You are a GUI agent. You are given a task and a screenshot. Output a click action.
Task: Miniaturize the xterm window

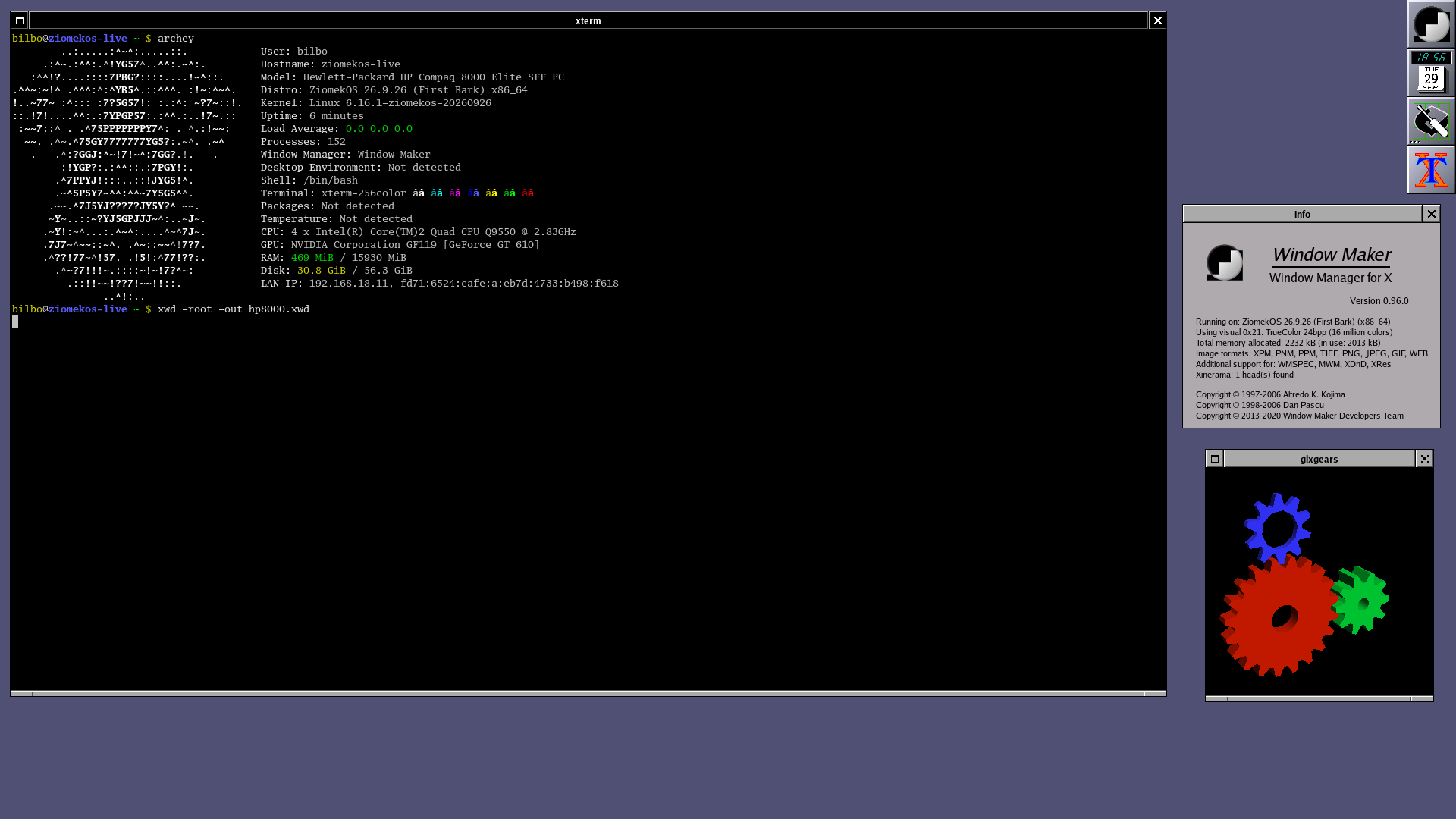[20, 20]
